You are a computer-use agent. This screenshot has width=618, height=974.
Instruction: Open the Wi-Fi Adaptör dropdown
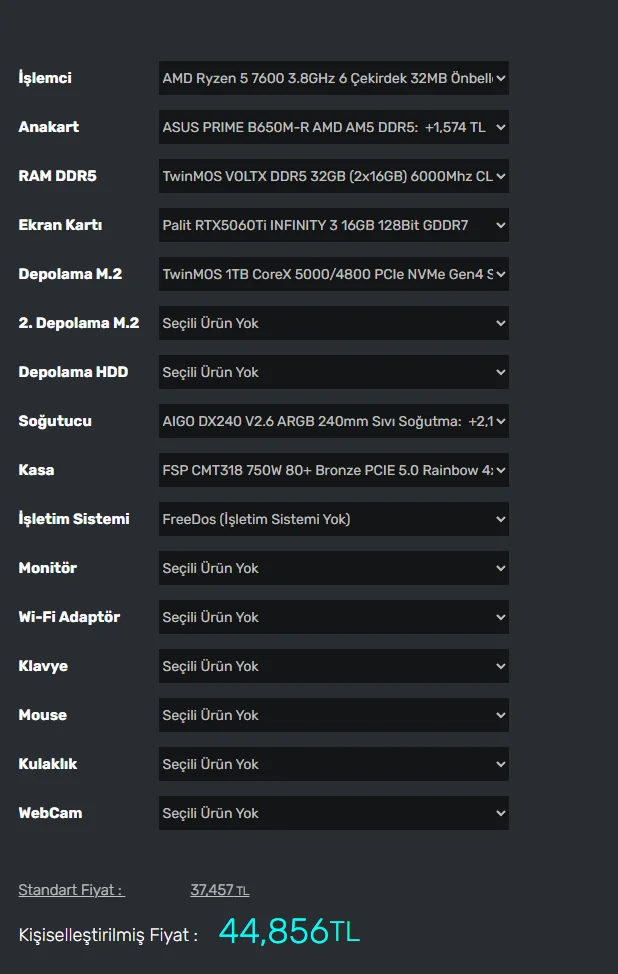pyautogui.click(x=333, y=617)
